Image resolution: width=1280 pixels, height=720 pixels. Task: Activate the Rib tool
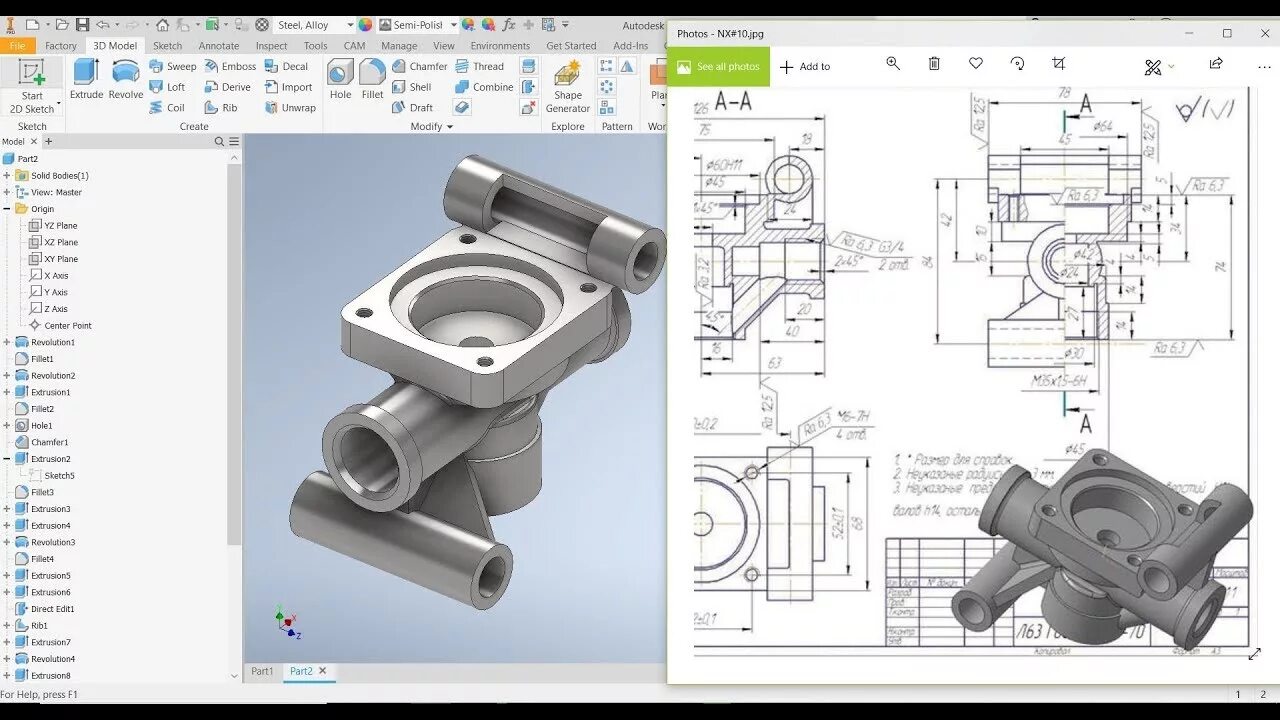pos(221,108)
